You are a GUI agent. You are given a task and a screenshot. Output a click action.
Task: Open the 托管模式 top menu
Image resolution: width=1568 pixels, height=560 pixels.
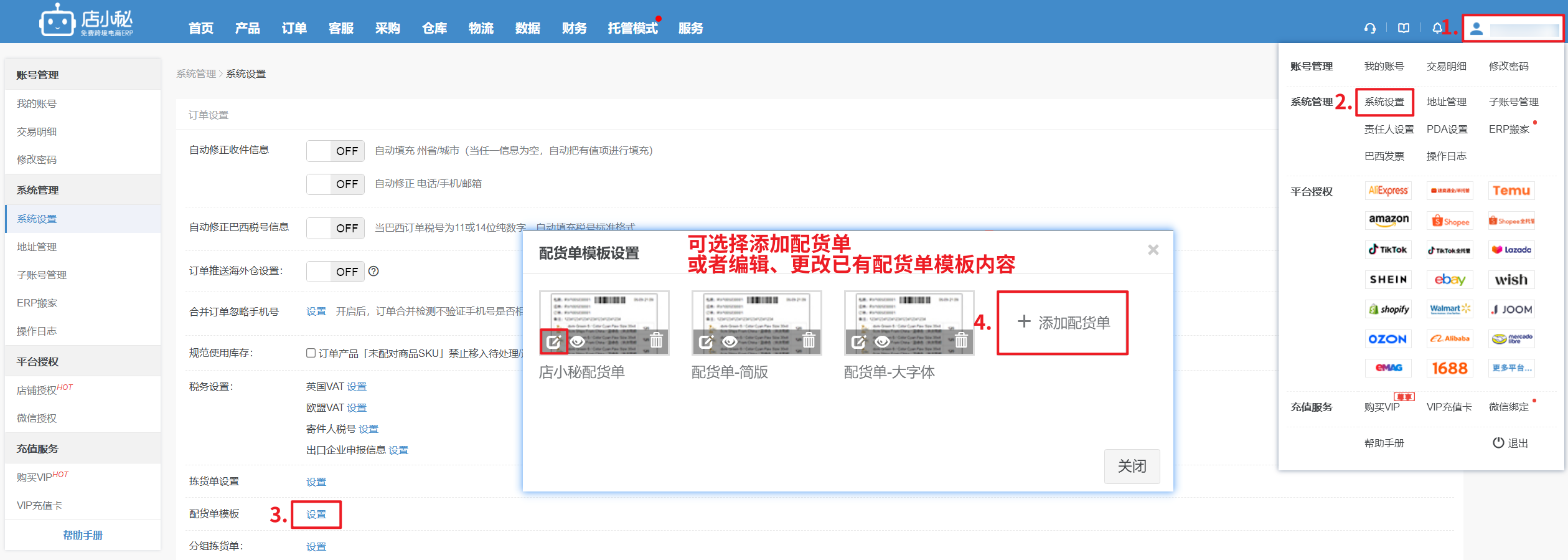tap(632, 28)
